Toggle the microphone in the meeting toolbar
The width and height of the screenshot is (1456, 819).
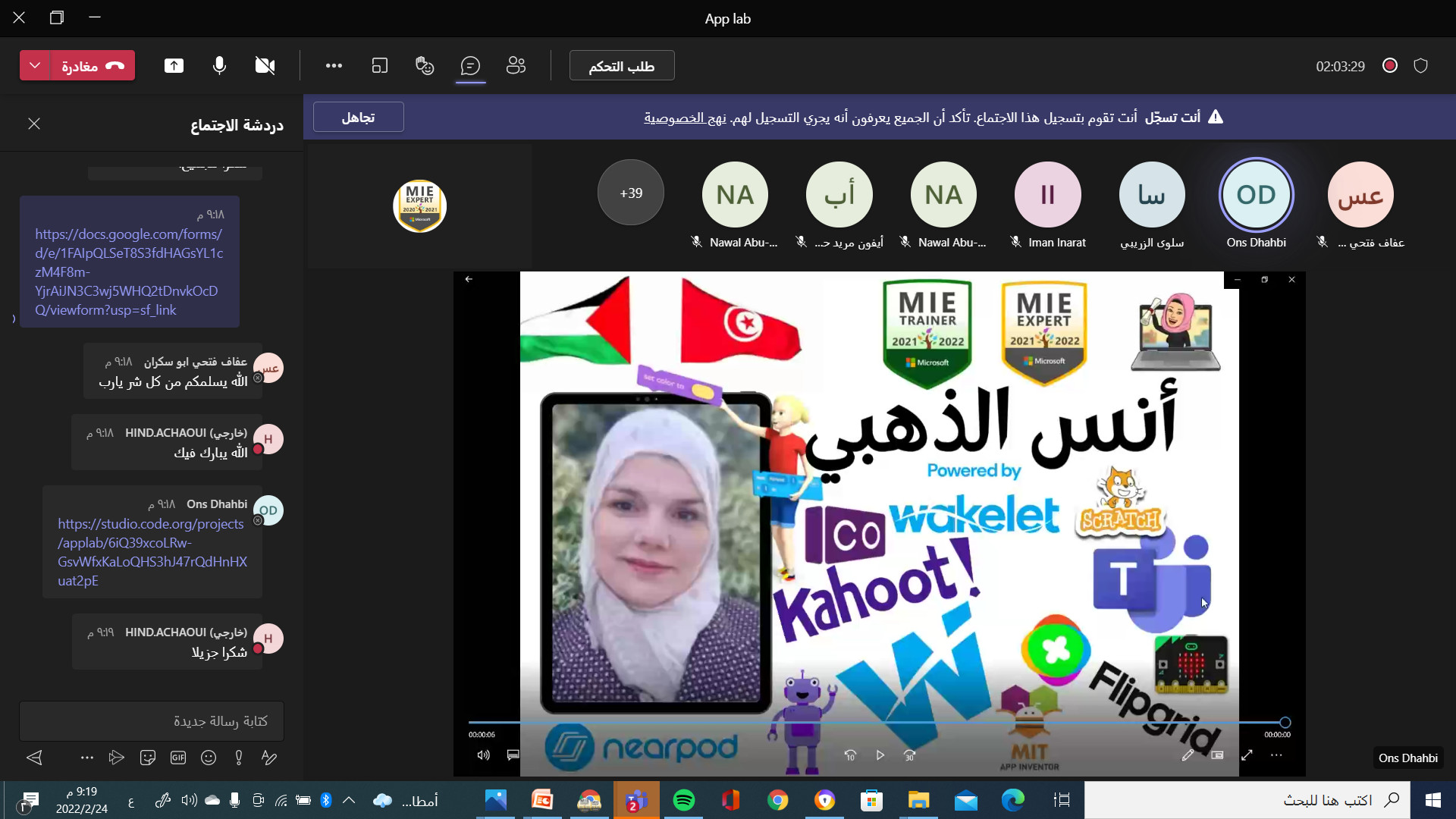[219, 66]
